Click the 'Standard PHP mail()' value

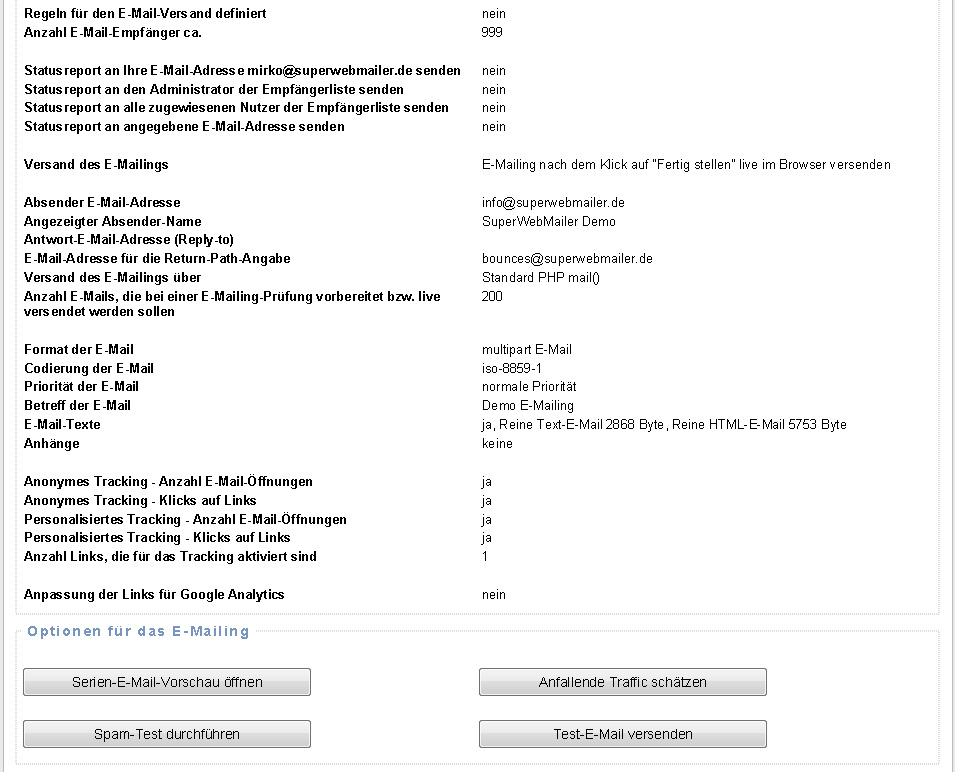coord(541,278)
